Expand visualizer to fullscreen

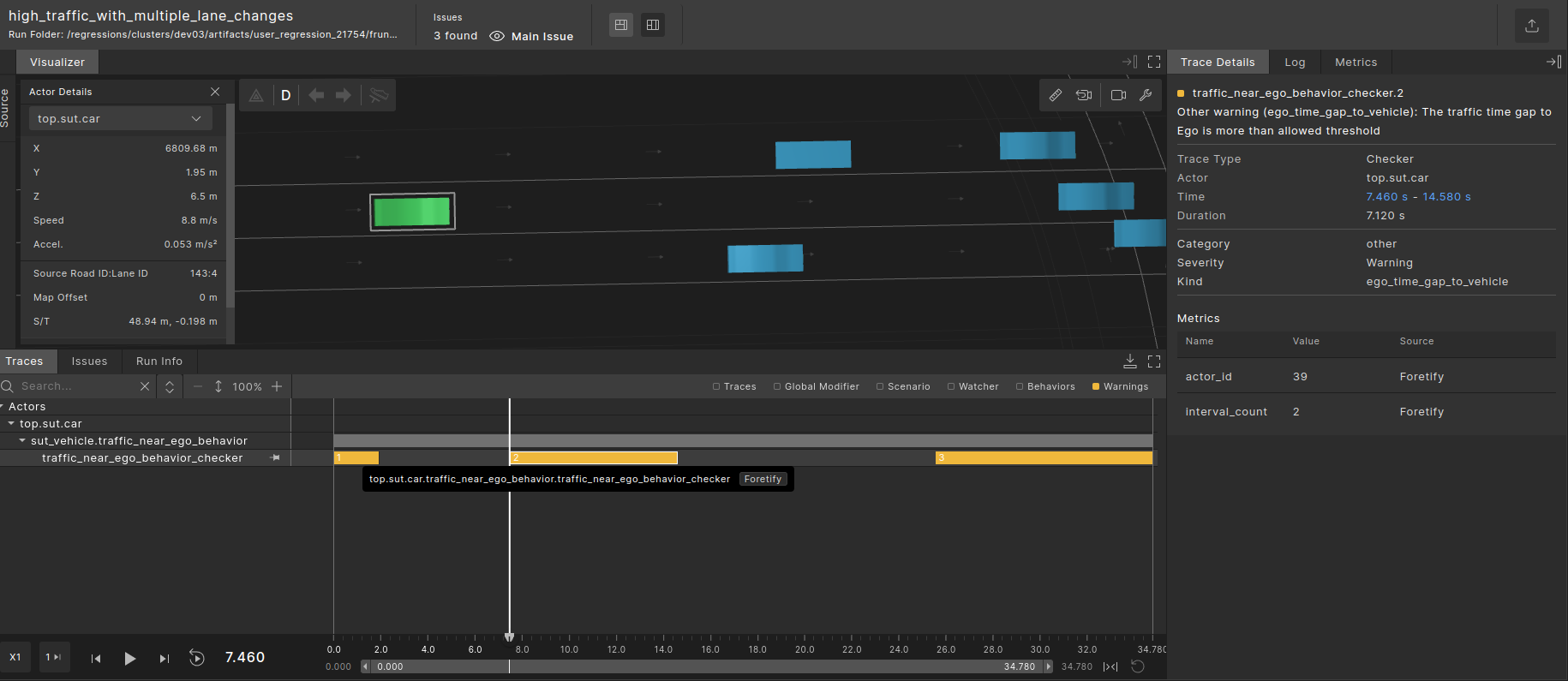point(1154,62)
